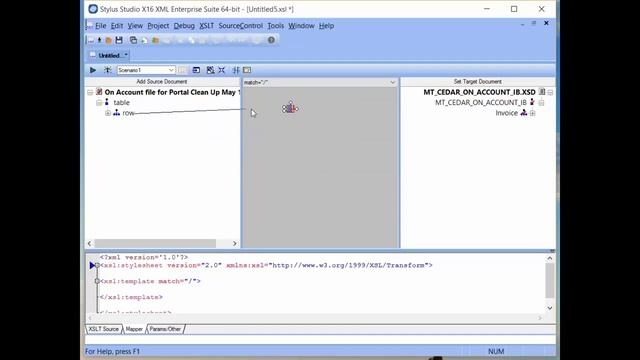Open the Debug menu

(x=184, y=26)
